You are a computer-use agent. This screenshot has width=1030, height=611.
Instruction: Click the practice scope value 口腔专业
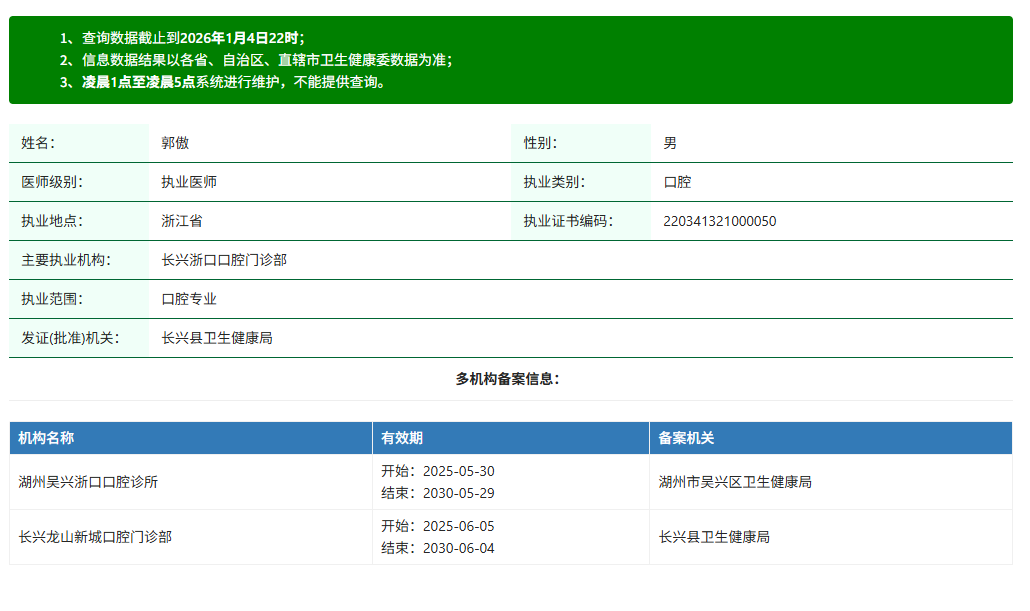[x=189, y=299]
